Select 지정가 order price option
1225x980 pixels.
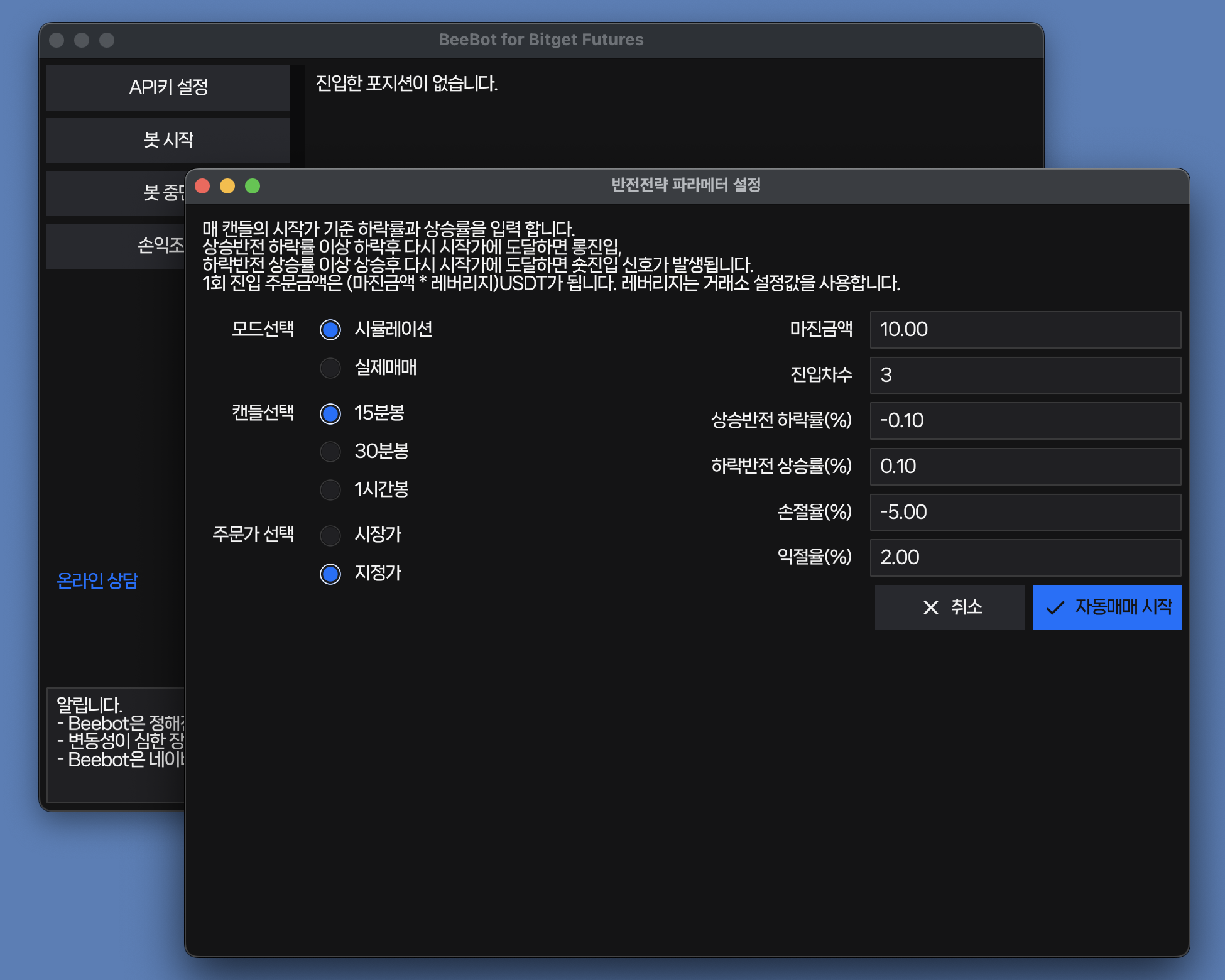click(330, 574)
